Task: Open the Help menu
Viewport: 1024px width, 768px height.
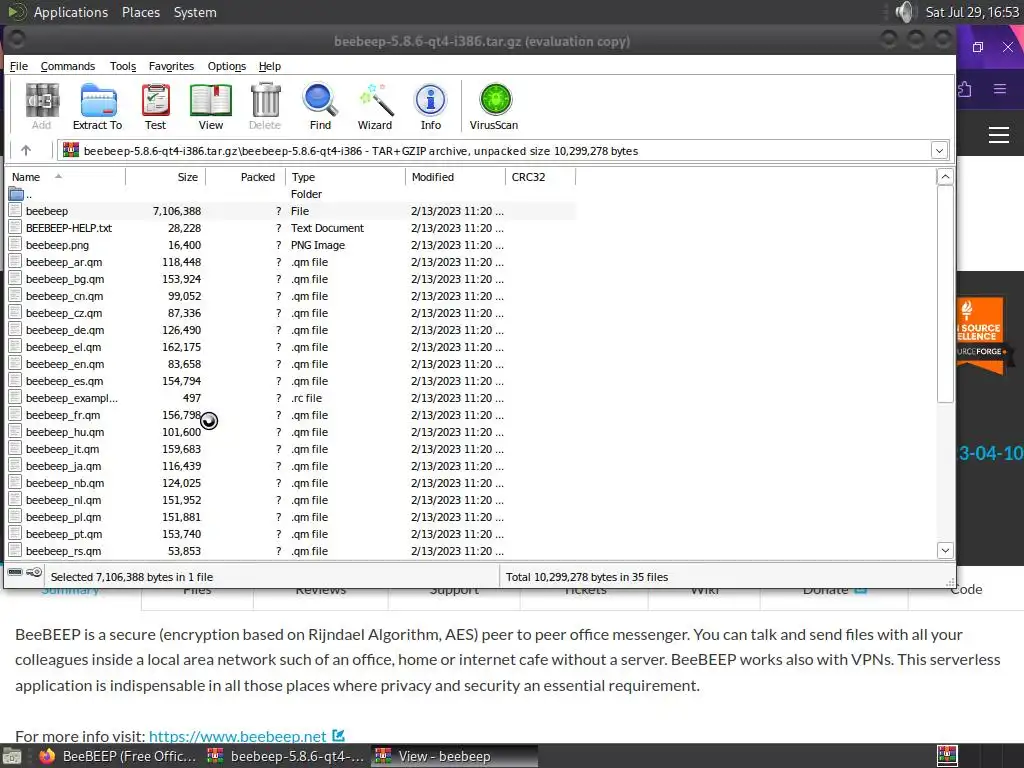Action: click(270, 66)
